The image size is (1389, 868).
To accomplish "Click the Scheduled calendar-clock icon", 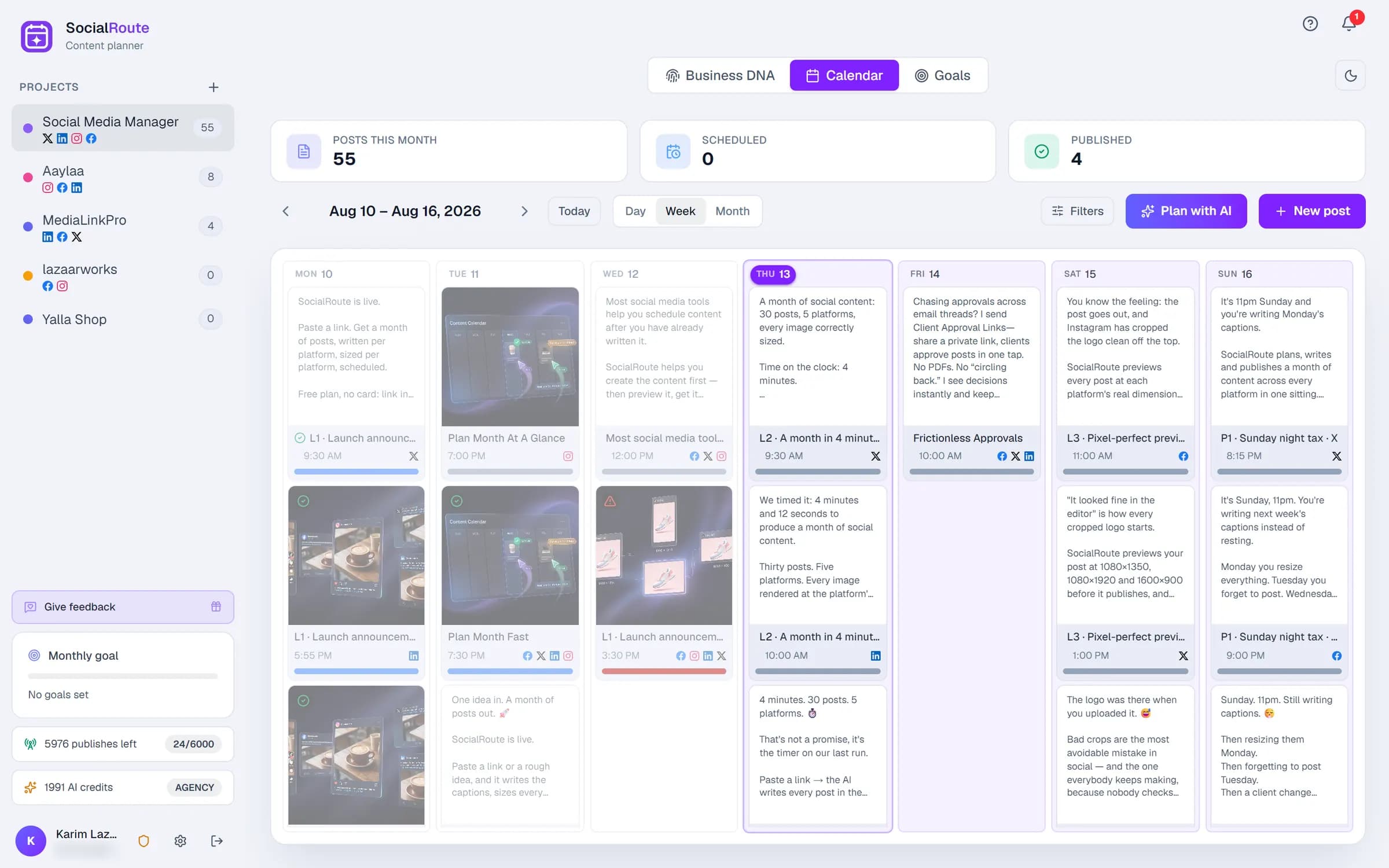I will pyautogui.click(x=673, y=152).
